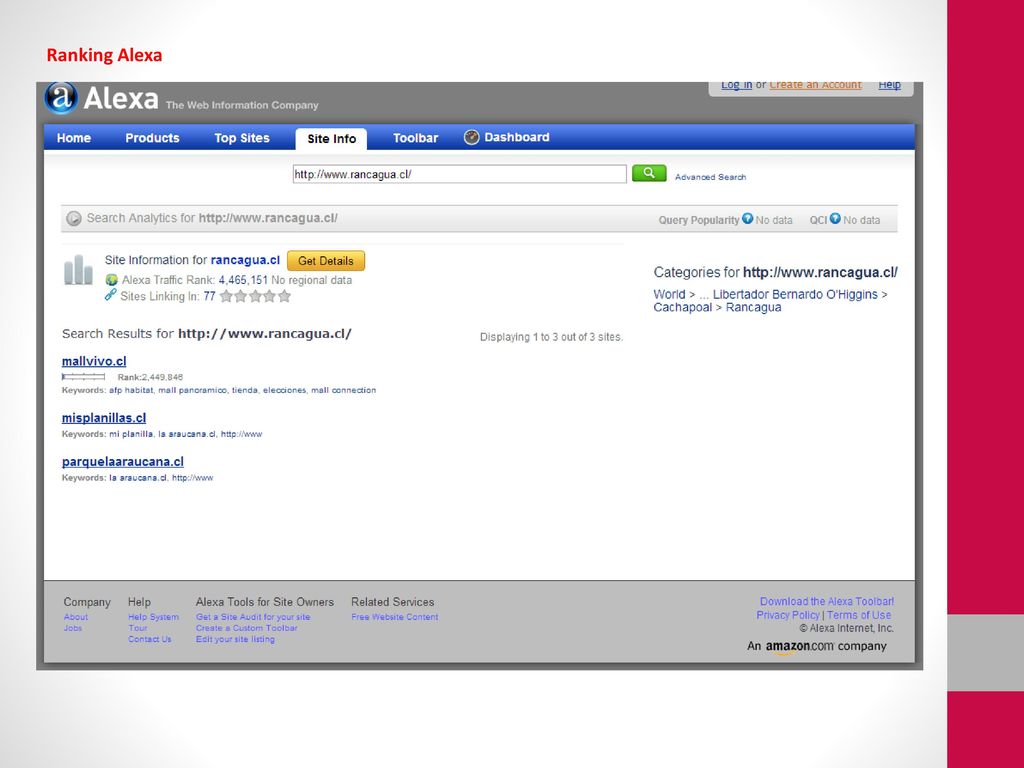Viewport: 1024px width, 768px height.
Task: Open Get a Site Audit link
Action: coord(253,617)
